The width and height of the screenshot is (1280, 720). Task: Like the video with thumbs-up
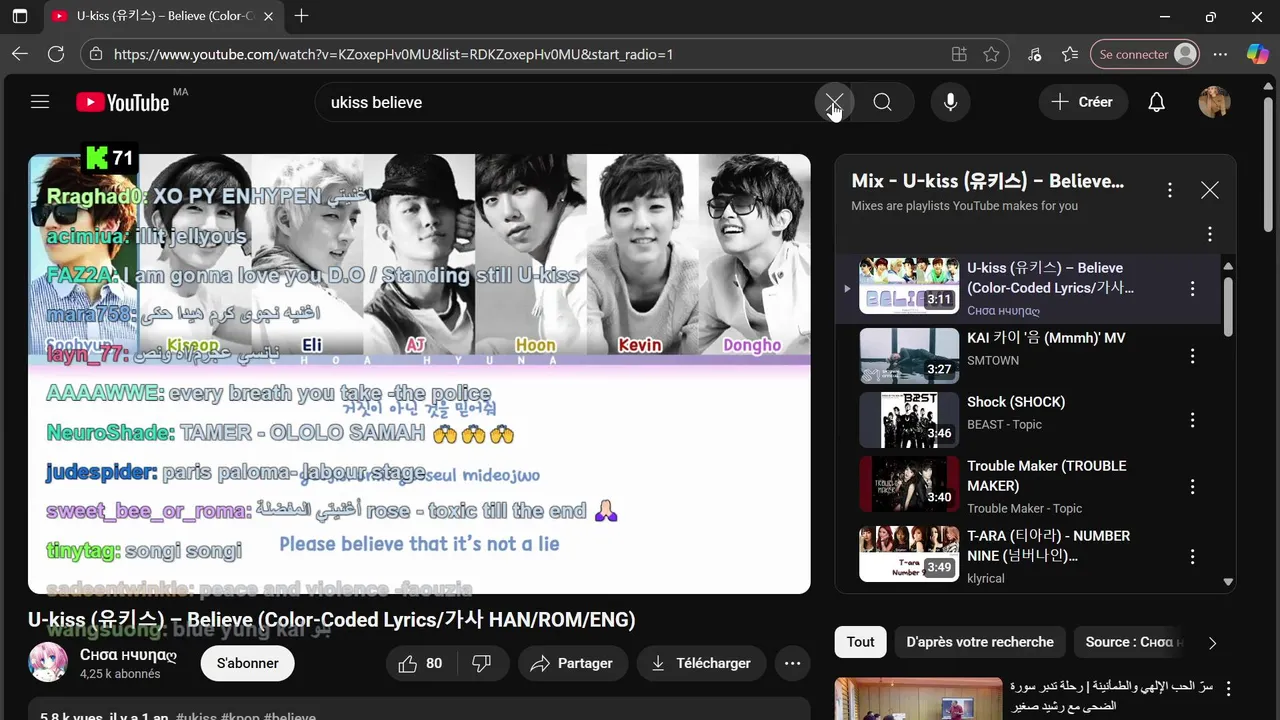click(x=421, y=663)
